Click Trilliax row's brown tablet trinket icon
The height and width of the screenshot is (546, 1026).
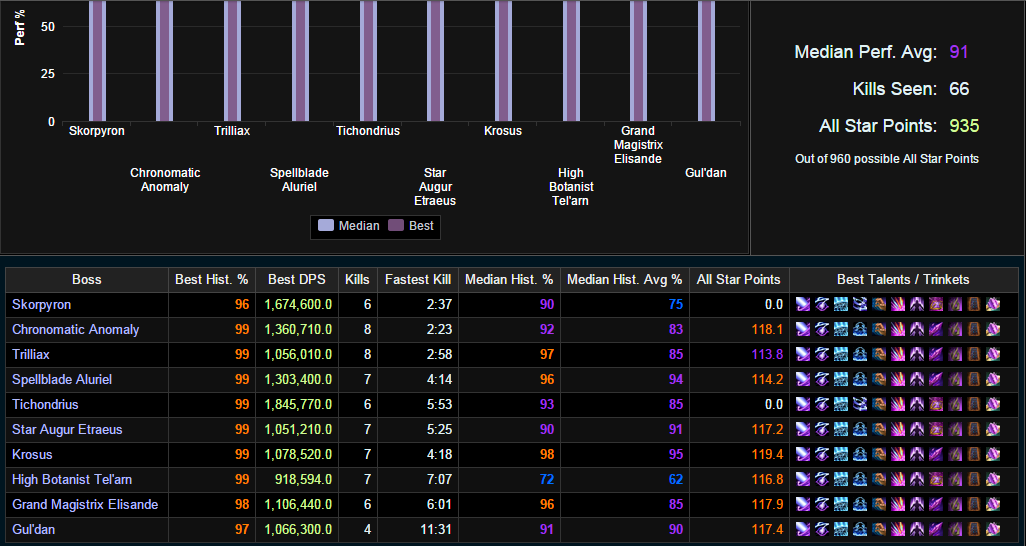click(974, 354)
